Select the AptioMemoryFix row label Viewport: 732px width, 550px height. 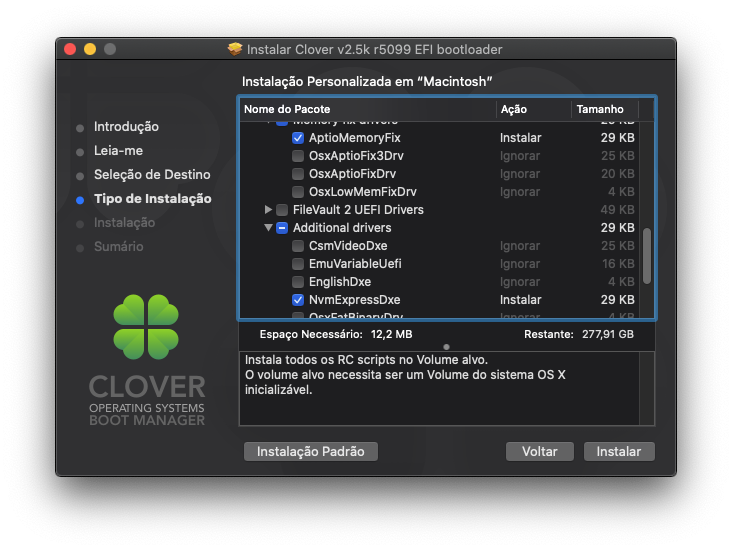[355, 138]
